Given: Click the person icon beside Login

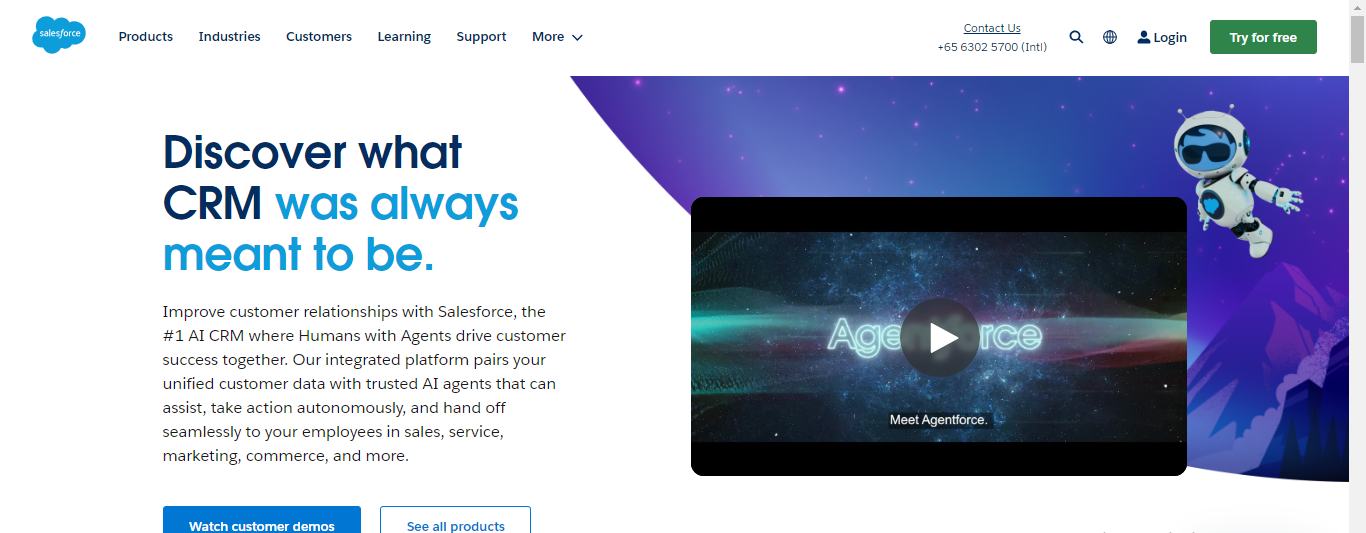Looking at the screenshot, I should coord(1144,37).
